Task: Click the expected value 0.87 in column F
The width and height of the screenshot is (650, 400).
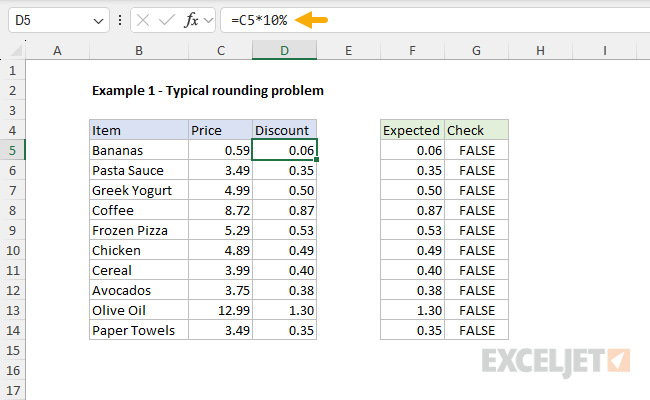Action: (x=412, y=210)
